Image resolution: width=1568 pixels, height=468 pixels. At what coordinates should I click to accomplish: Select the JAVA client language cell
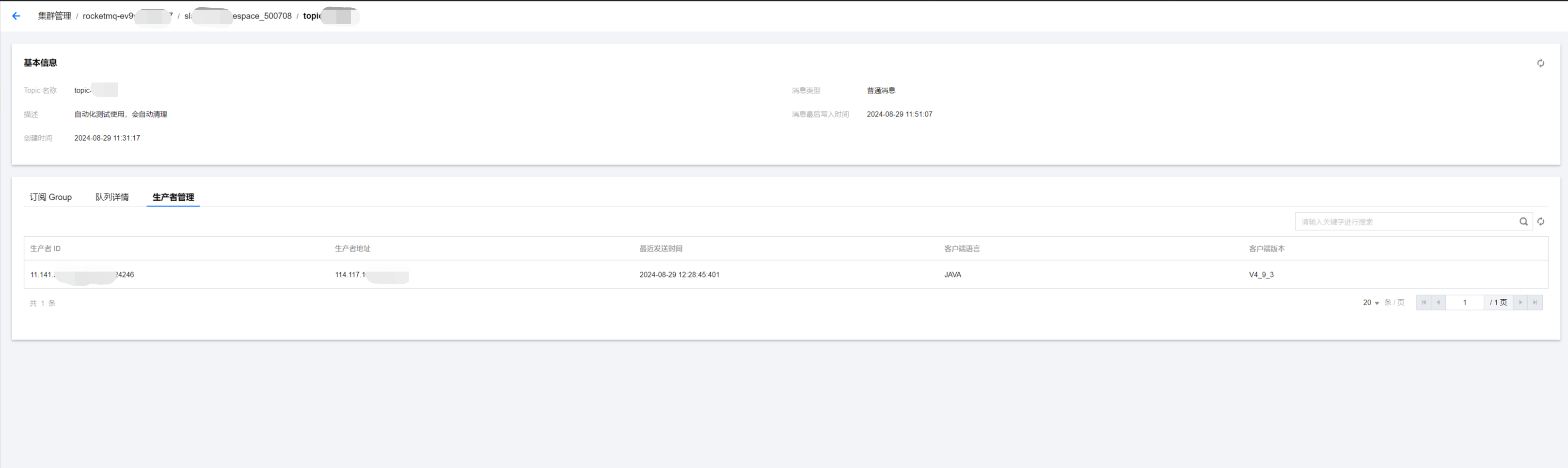(952, 275)
